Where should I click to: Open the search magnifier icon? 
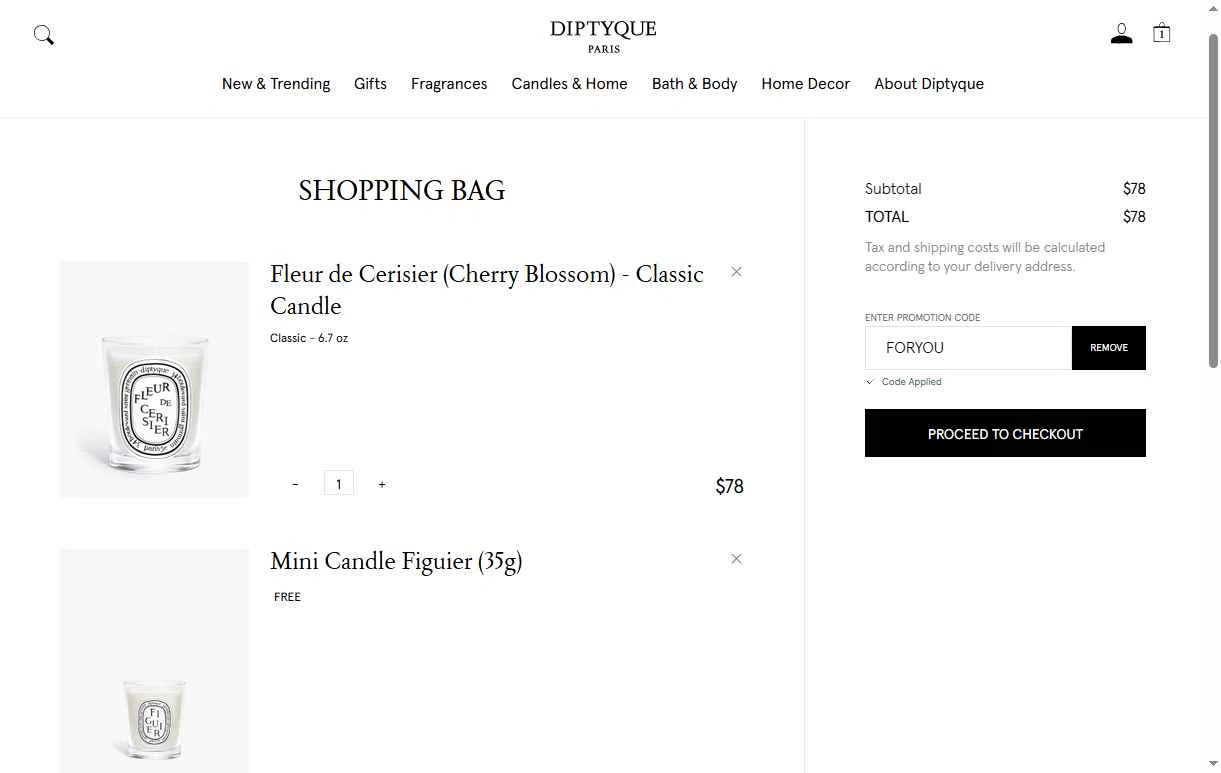(44, 35)
